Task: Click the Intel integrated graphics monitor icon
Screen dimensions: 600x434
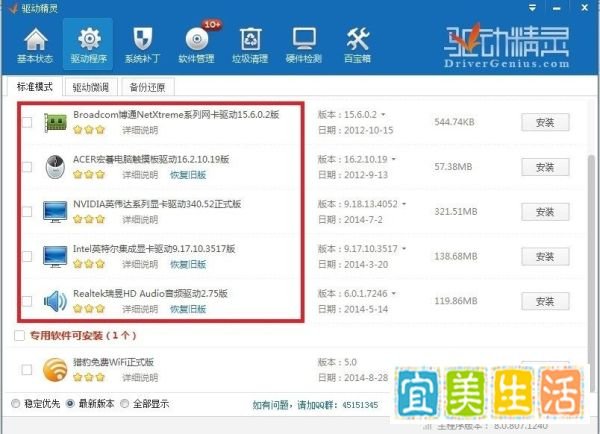Action: (55, 256)
